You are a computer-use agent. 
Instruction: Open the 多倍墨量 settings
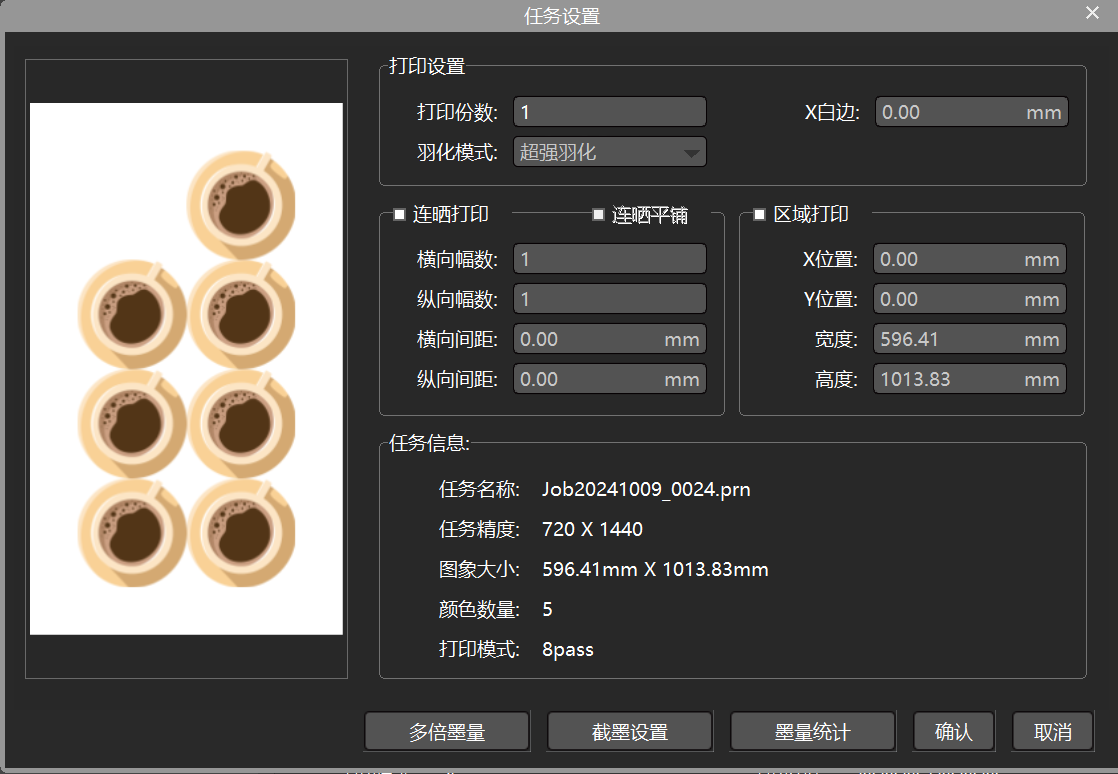tap(447, 731)
